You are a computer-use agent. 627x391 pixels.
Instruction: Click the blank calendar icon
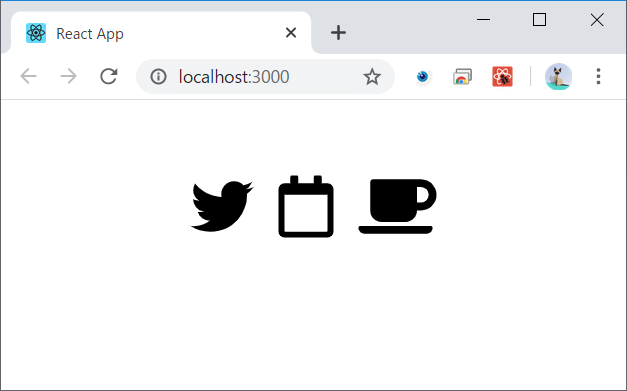(306, 206)
